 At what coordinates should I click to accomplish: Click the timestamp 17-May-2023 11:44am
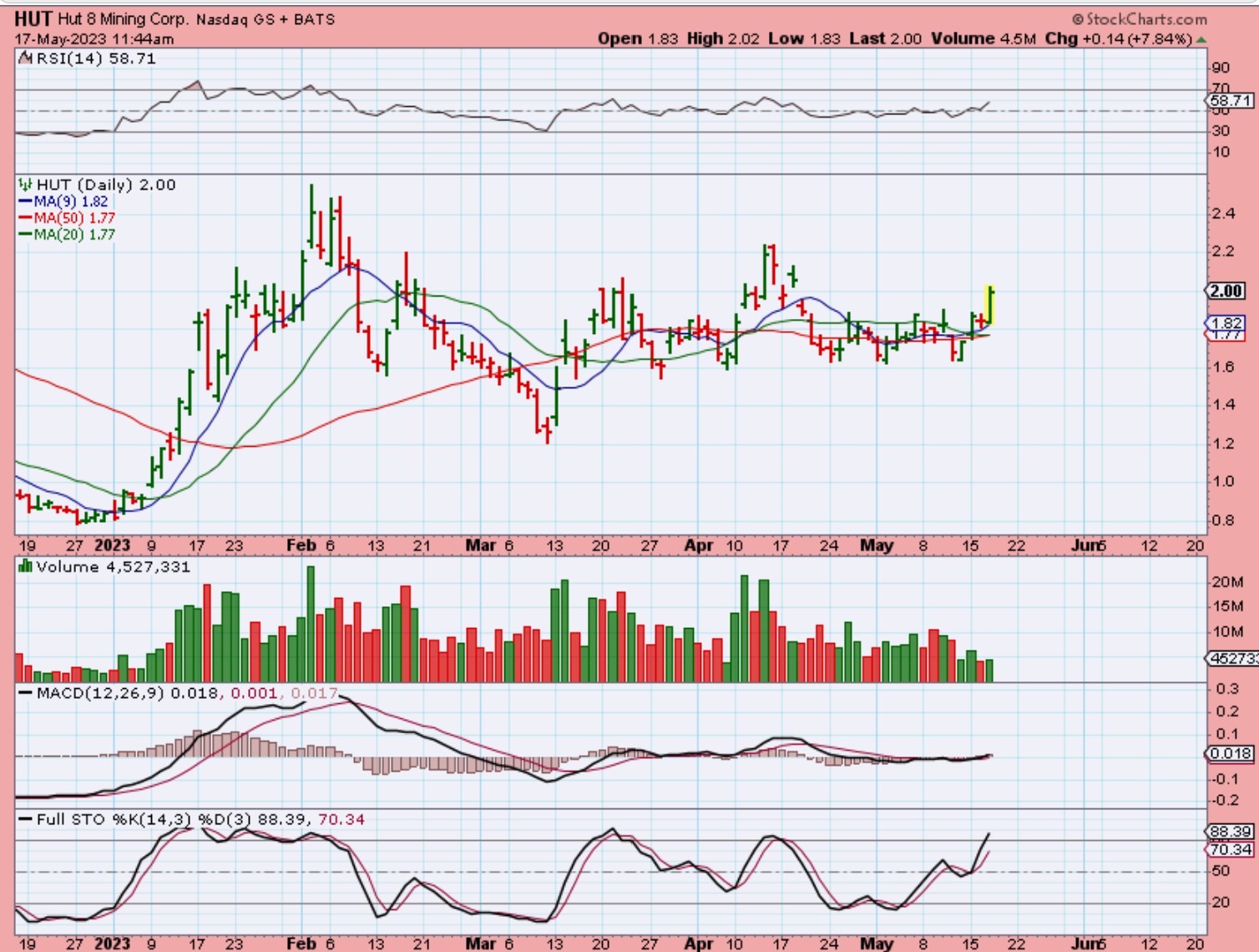94,39
